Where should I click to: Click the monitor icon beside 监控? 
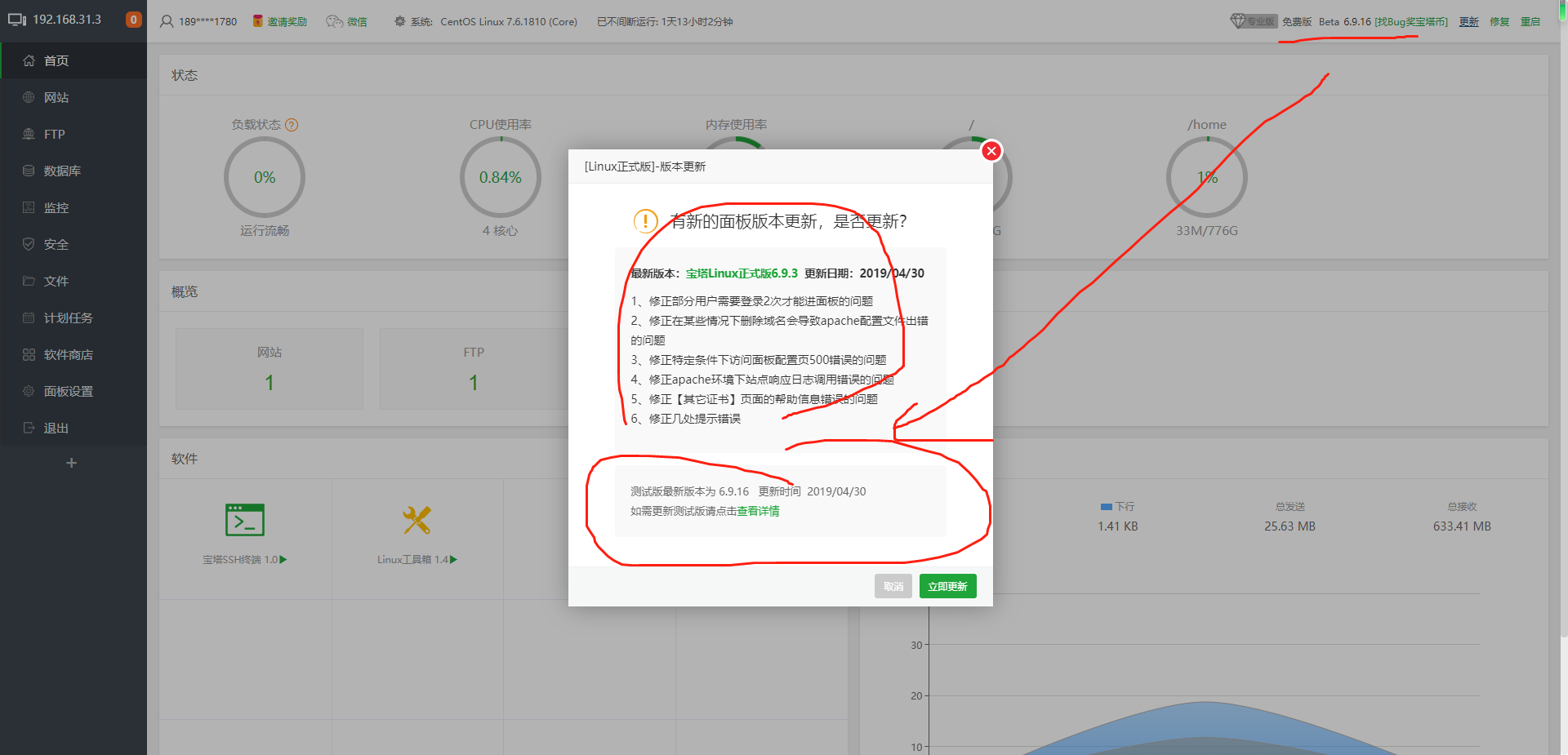pos(29,207)
